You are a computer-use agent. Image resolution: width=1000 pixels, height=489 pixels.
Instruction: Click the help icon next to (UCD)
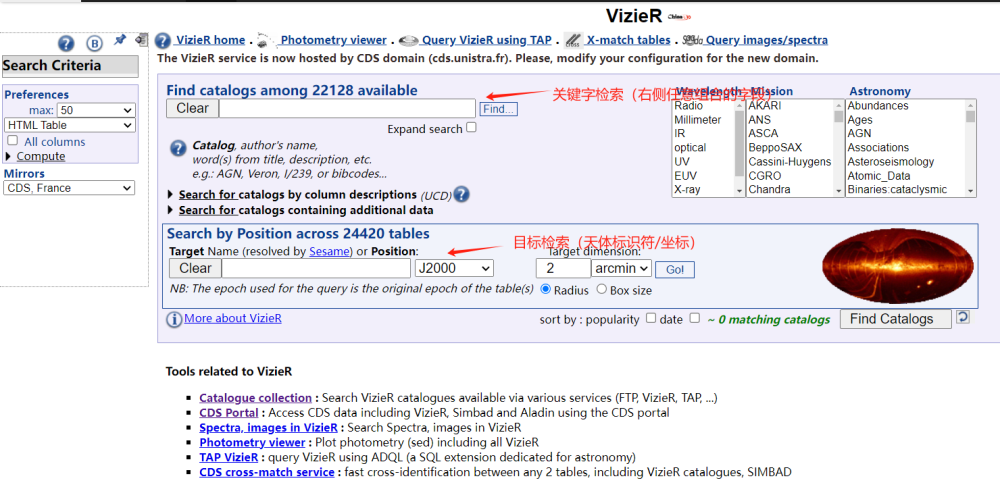point(462,194)
